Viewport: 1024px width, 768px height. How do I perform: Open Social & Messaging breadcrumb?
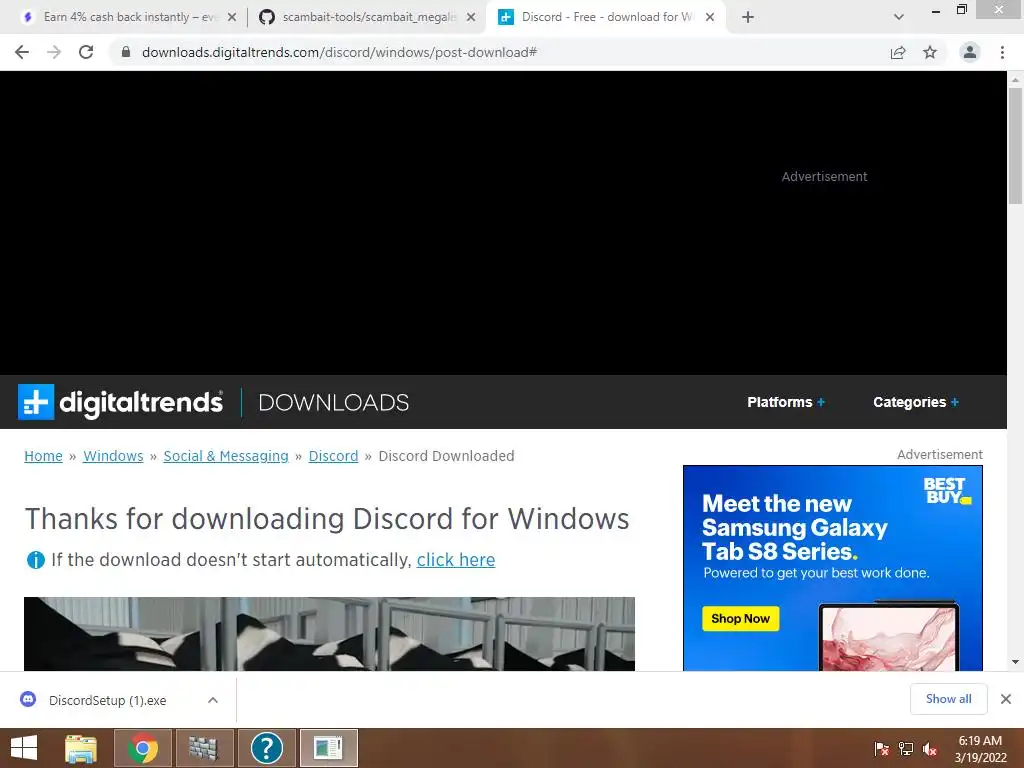(x=226, y=456)
